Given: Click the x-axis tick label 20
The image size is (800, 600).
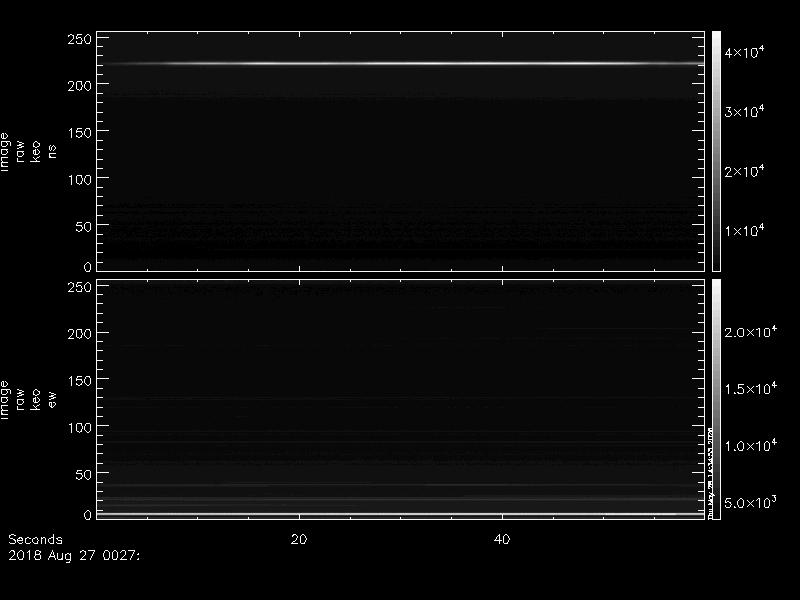Looking at the screenshot, I should point(299,539).
